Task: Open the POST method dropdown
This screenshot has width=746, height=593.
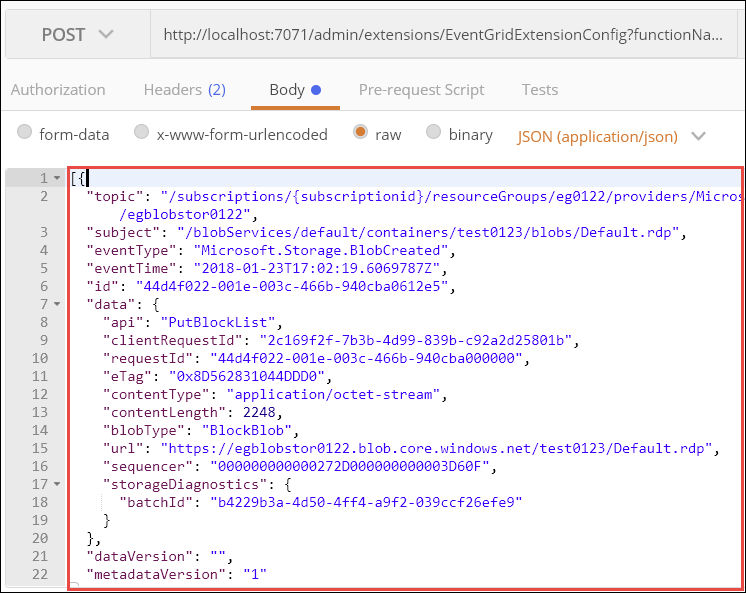Action: click(x=78, y=35)
